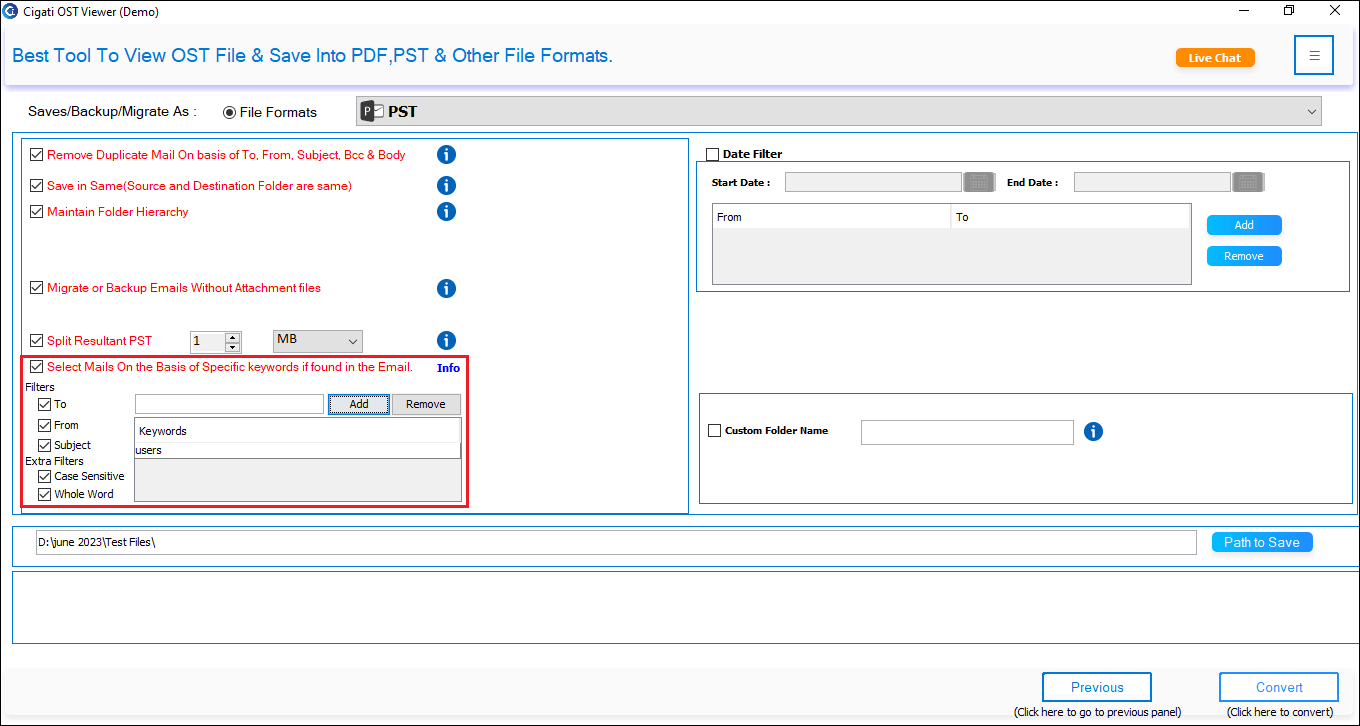This screenshot has width=1360, height=726.
Task: Toggle Save in Same folder checkbox
Action: 37,186
